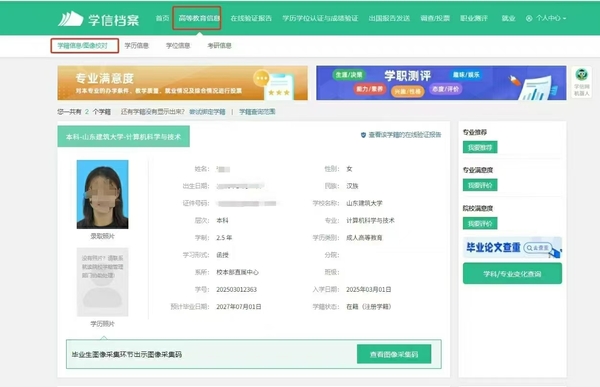Click the 入学日期 value 2025年03月01日
This screenshot has height=387, width=600.
coord(369,289)
